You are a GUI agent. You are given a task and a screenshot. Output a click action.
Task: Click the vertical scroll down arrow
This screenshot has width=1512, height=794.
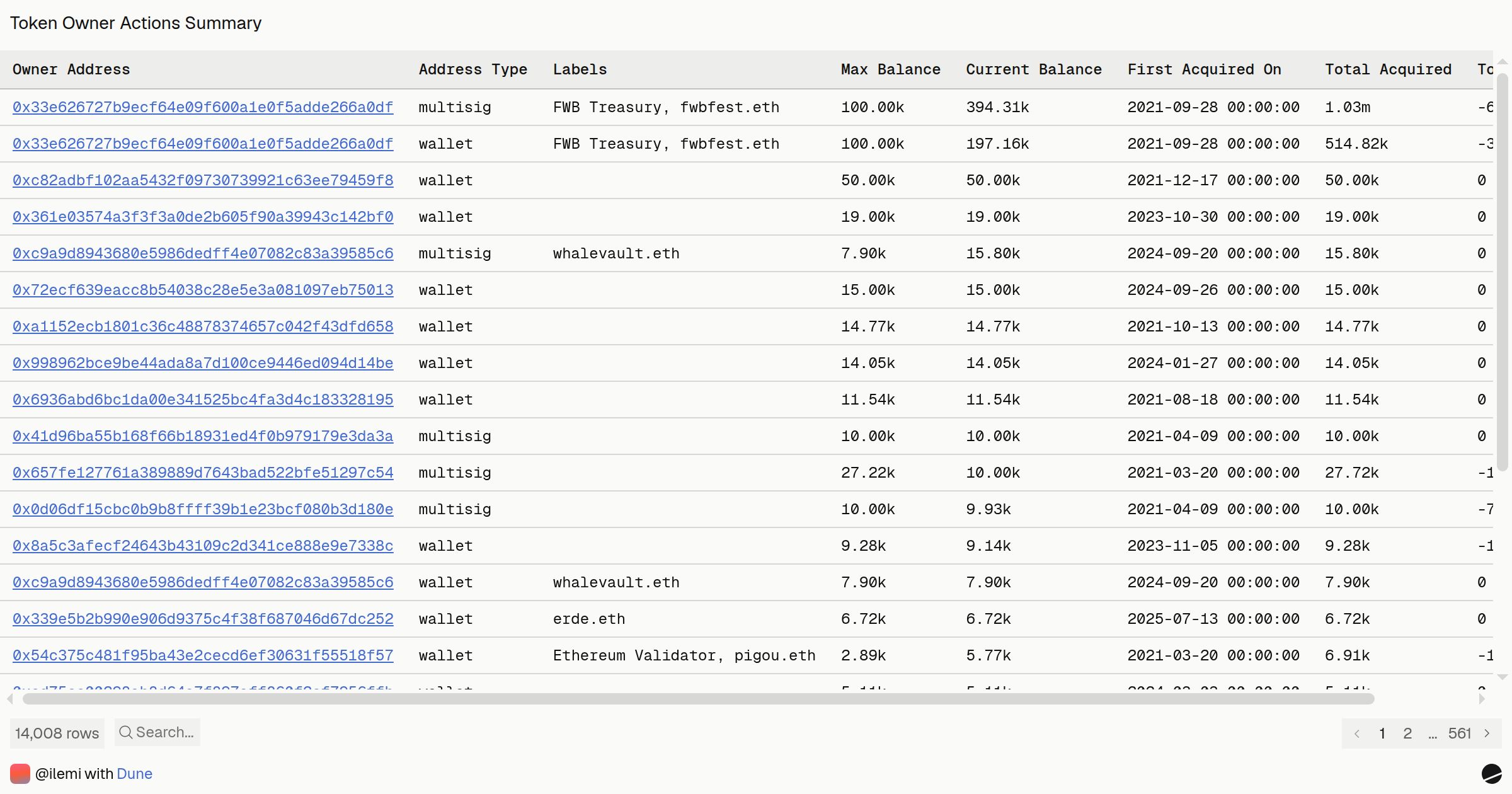(1503, 677)
